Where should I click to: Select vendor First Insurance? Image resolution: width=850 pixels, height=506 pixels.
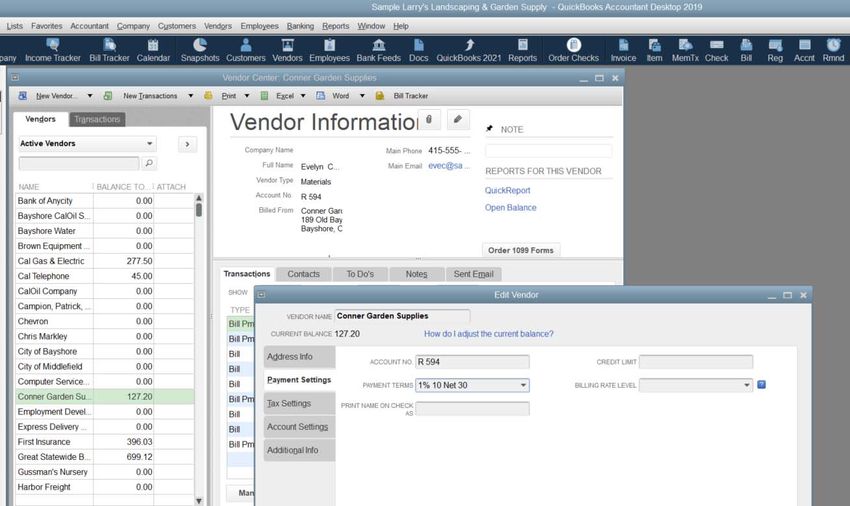(x=105, y=442)
